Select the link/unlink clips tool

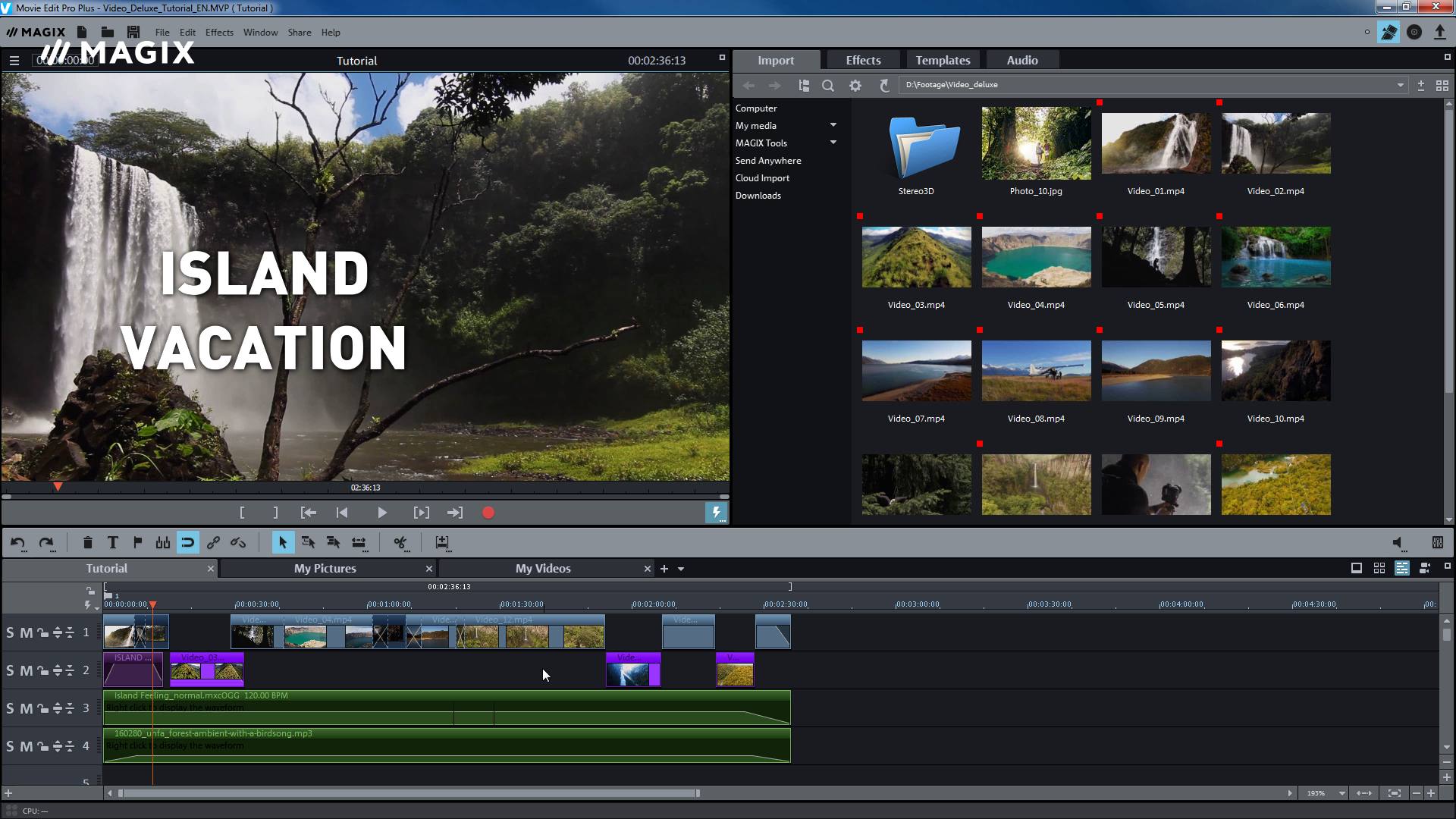point(212,542)
